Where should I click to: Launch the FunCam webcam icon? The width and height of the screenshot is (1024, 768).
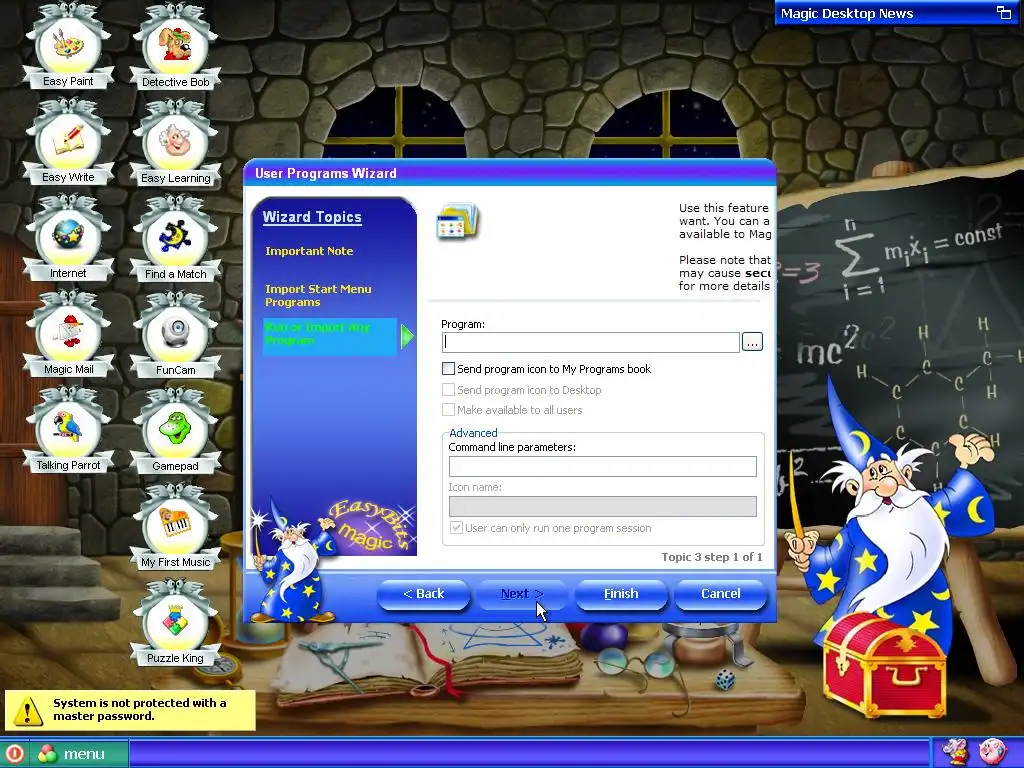(x=175, y=335)
